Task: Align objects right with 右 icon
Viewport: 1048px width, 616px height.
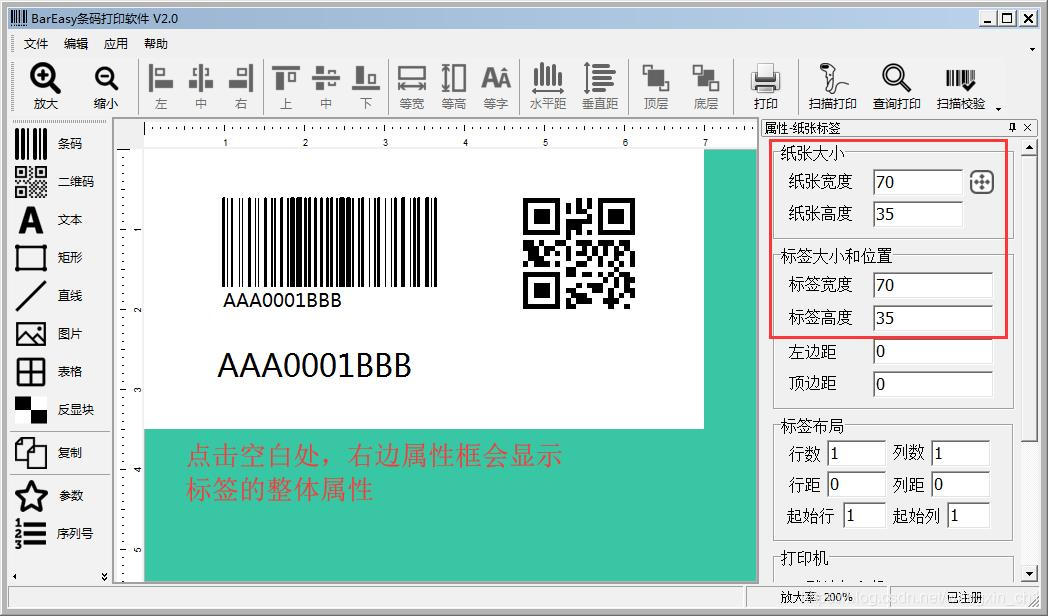Action: coord(241,86)
